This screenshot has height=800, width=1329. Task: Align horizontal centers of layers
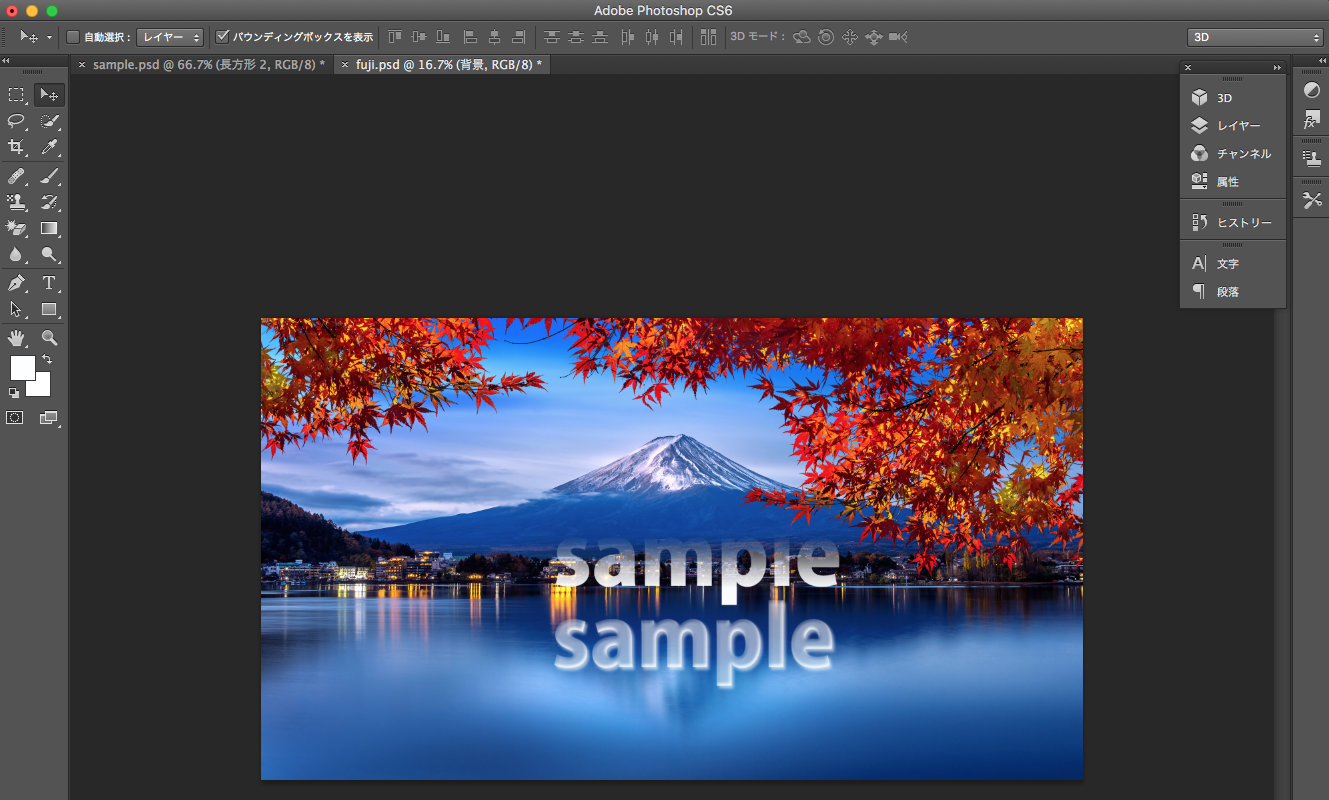(x=494, y=37)
